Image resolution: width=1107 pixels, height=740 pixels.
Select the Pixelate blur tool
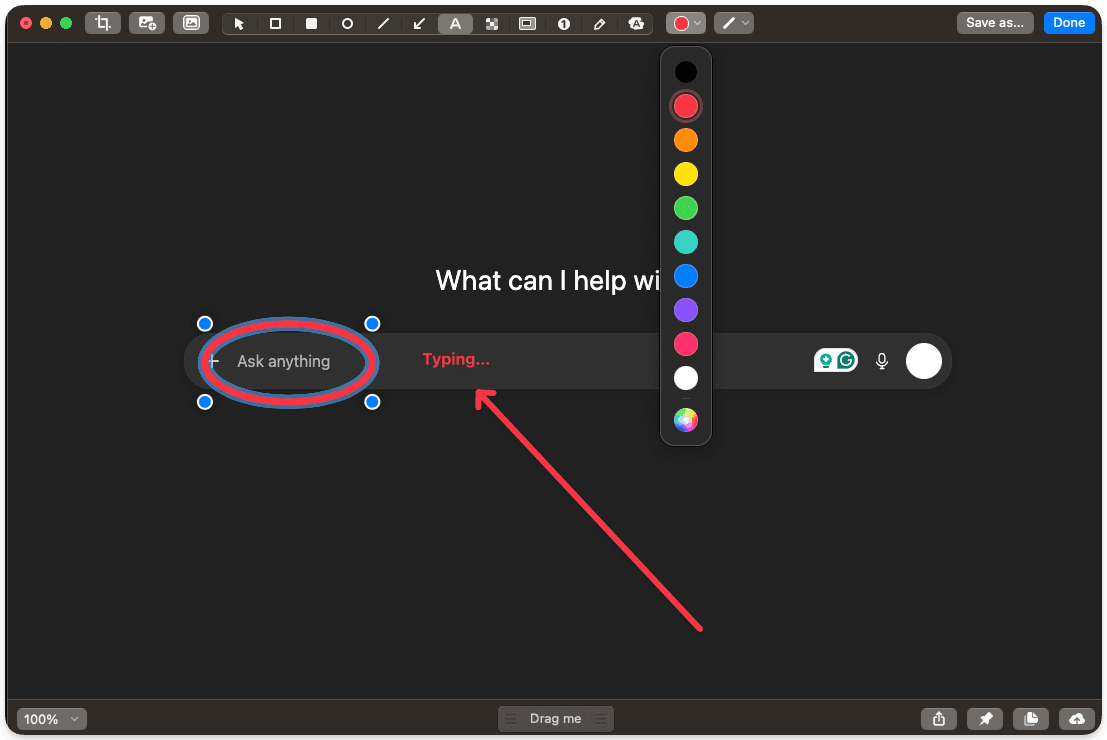[x=491, y=22]
